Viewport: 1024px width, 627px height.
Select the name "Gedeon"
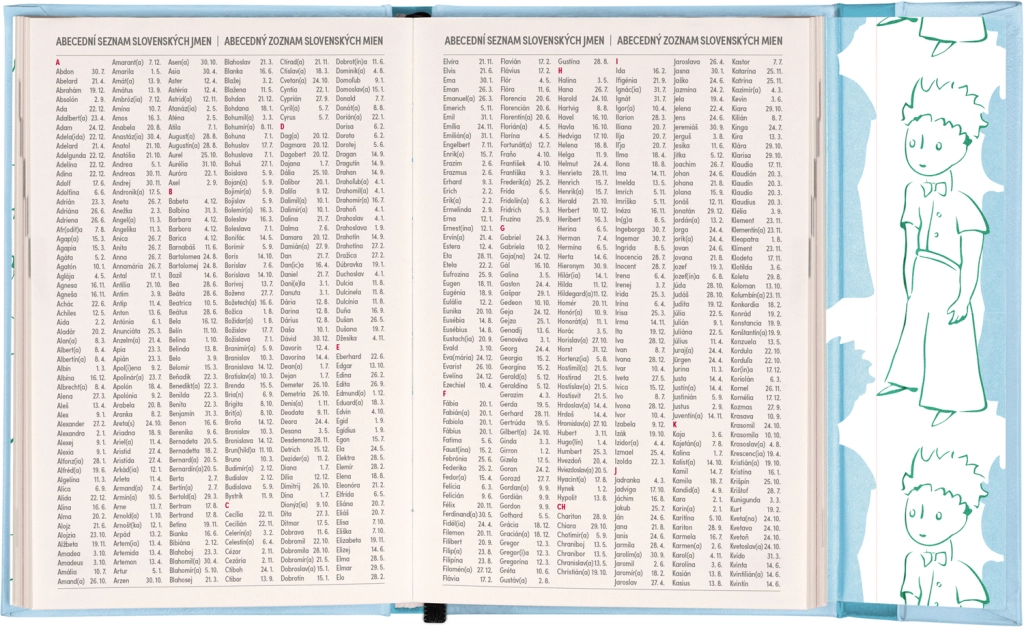[x=511, y=303]
